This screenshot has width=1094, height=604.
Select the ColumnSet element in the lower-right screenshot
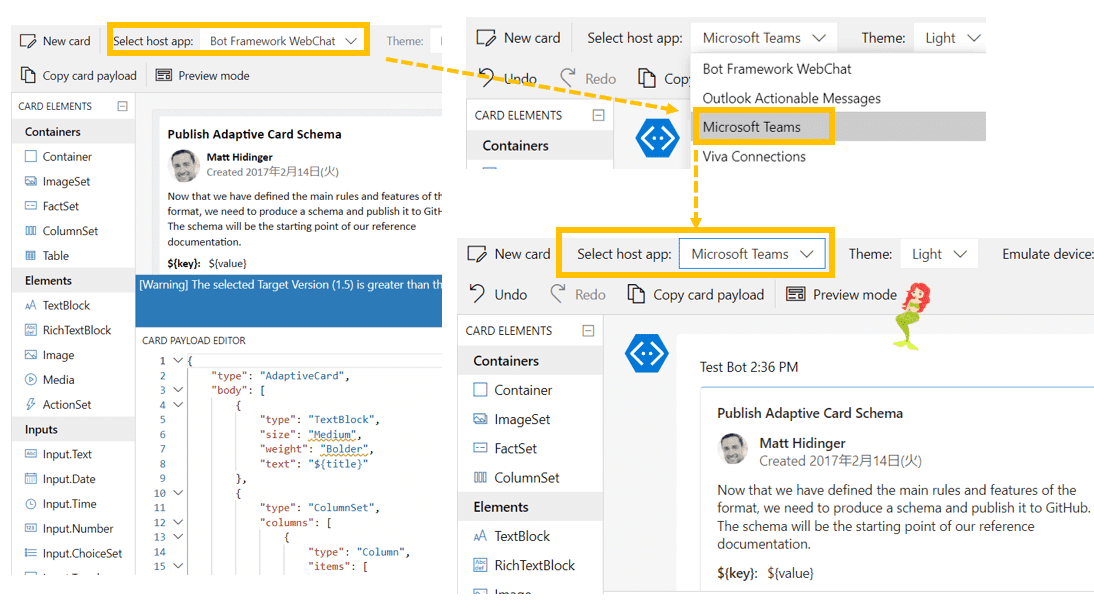[x=516, y=478]
